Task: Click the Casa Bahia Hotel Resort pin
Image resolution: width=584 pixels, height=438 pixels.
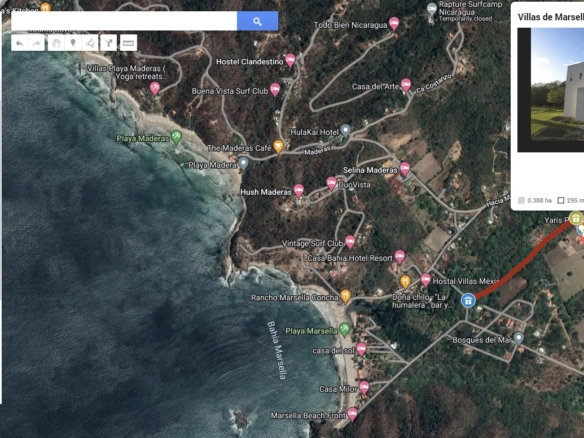Action: click(400, 256)
